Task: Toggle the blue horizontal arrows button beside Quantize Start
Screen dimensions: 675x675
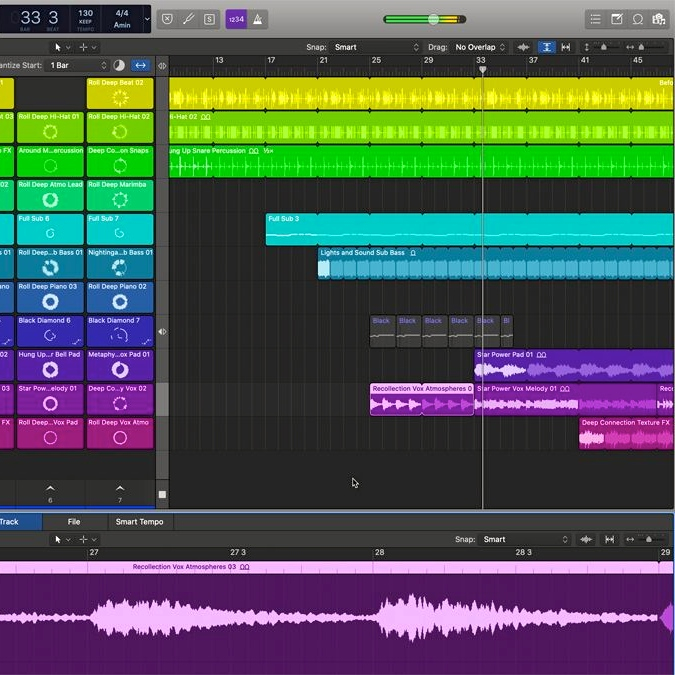Action: coord(140,65)
